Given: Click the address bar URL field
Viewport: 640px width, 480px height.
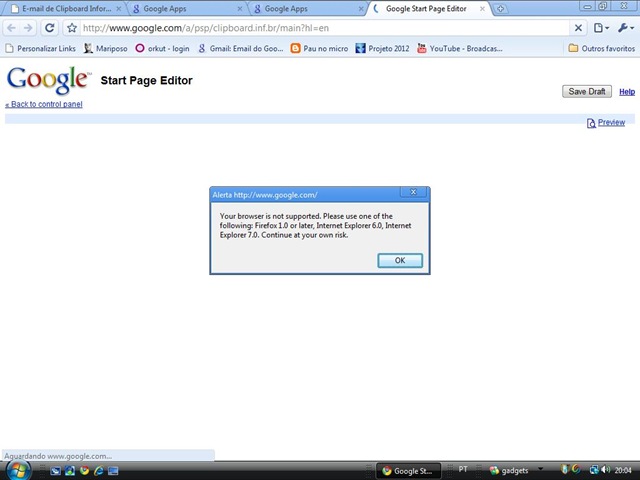Looking at the screenshot, I should tap(324, 28).
